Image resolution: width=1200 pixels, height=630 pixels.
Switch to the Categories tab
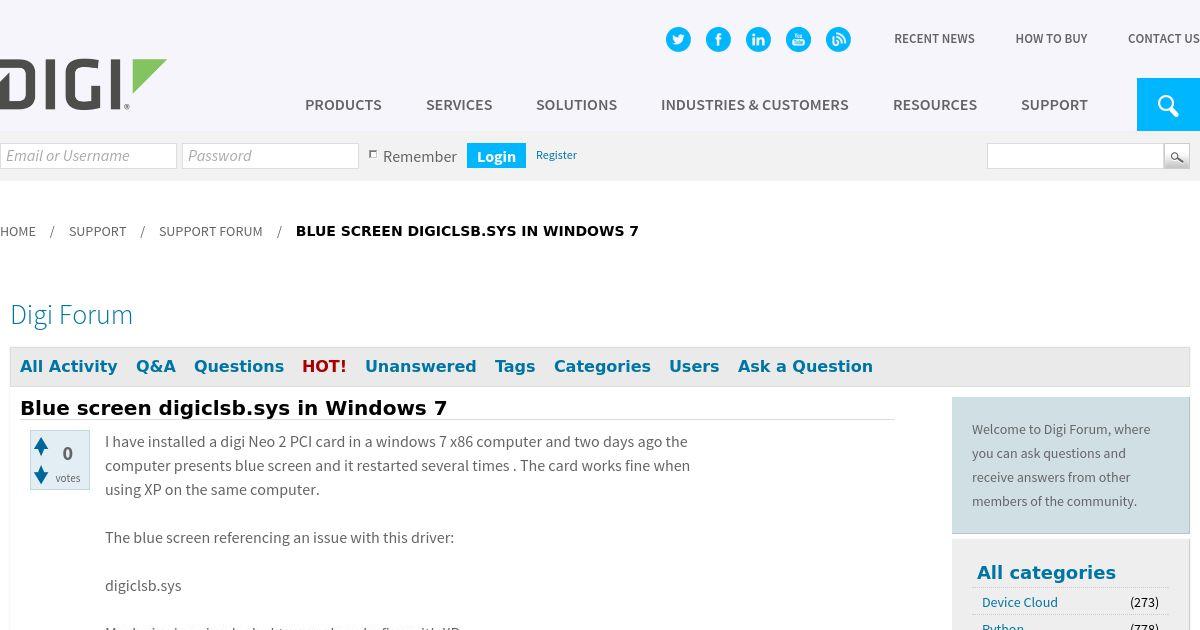point(602,366)
